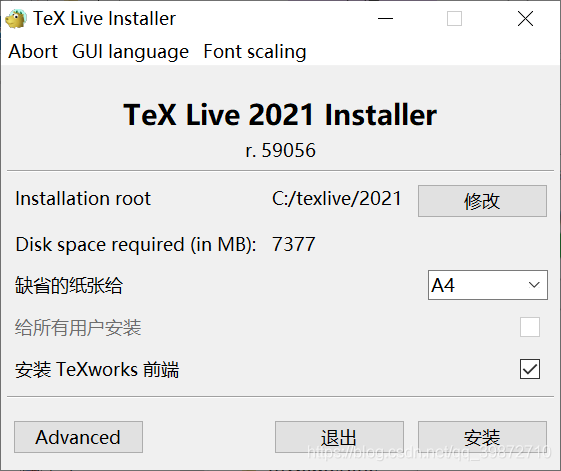Click the r. 59056 revision text
Image resolution: width=561 pixels, height=471 pixels.
point(280,150)
